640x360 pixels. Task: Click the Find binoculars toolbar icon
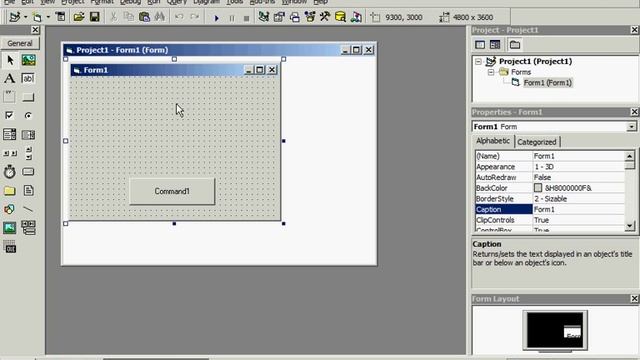pos(160,17)
